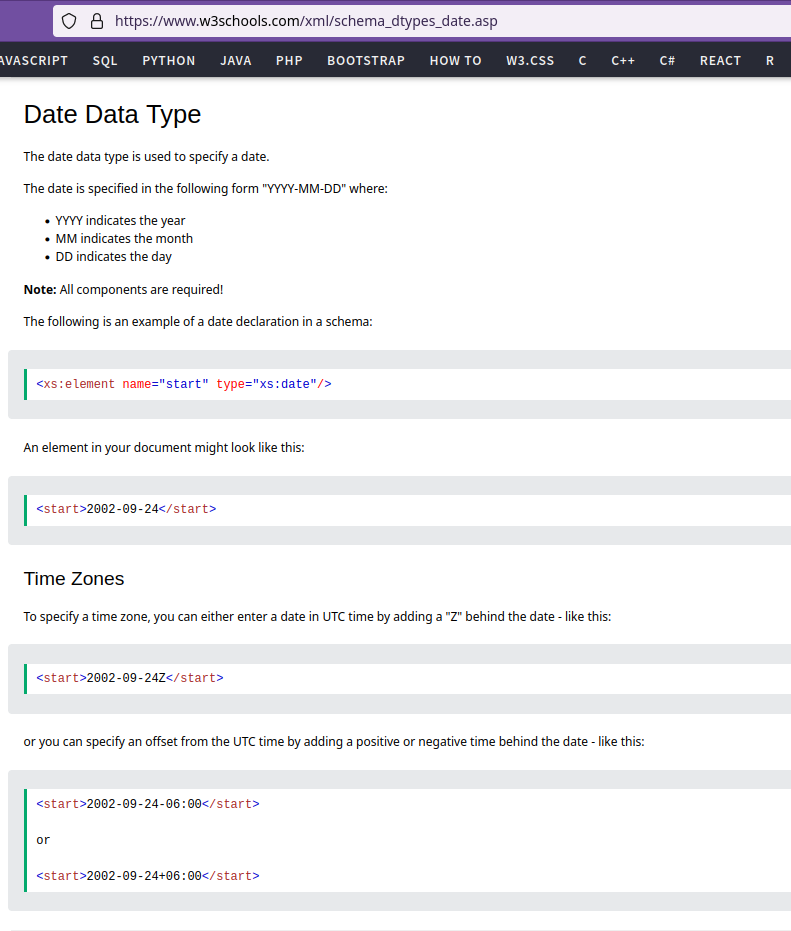Viewport: 791px width, 931px height.
Task: Open the JAVA tutorial menu item
Action: point(236,61)
